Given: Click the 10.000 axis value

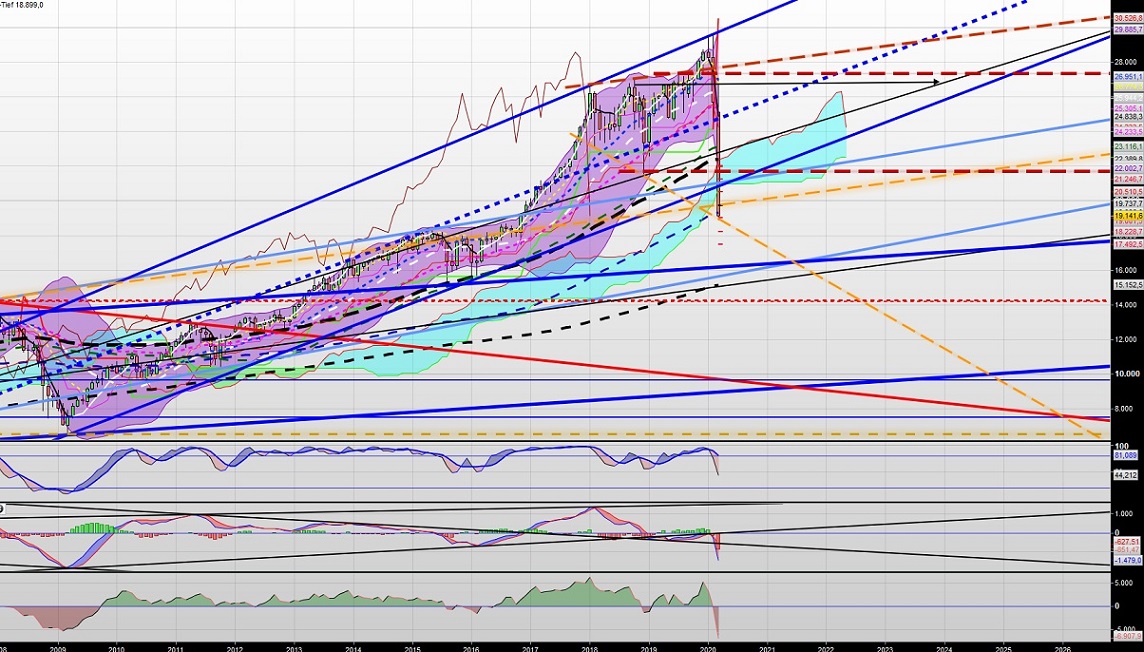Looking at the screenshot, I should tap(1126, 374).
